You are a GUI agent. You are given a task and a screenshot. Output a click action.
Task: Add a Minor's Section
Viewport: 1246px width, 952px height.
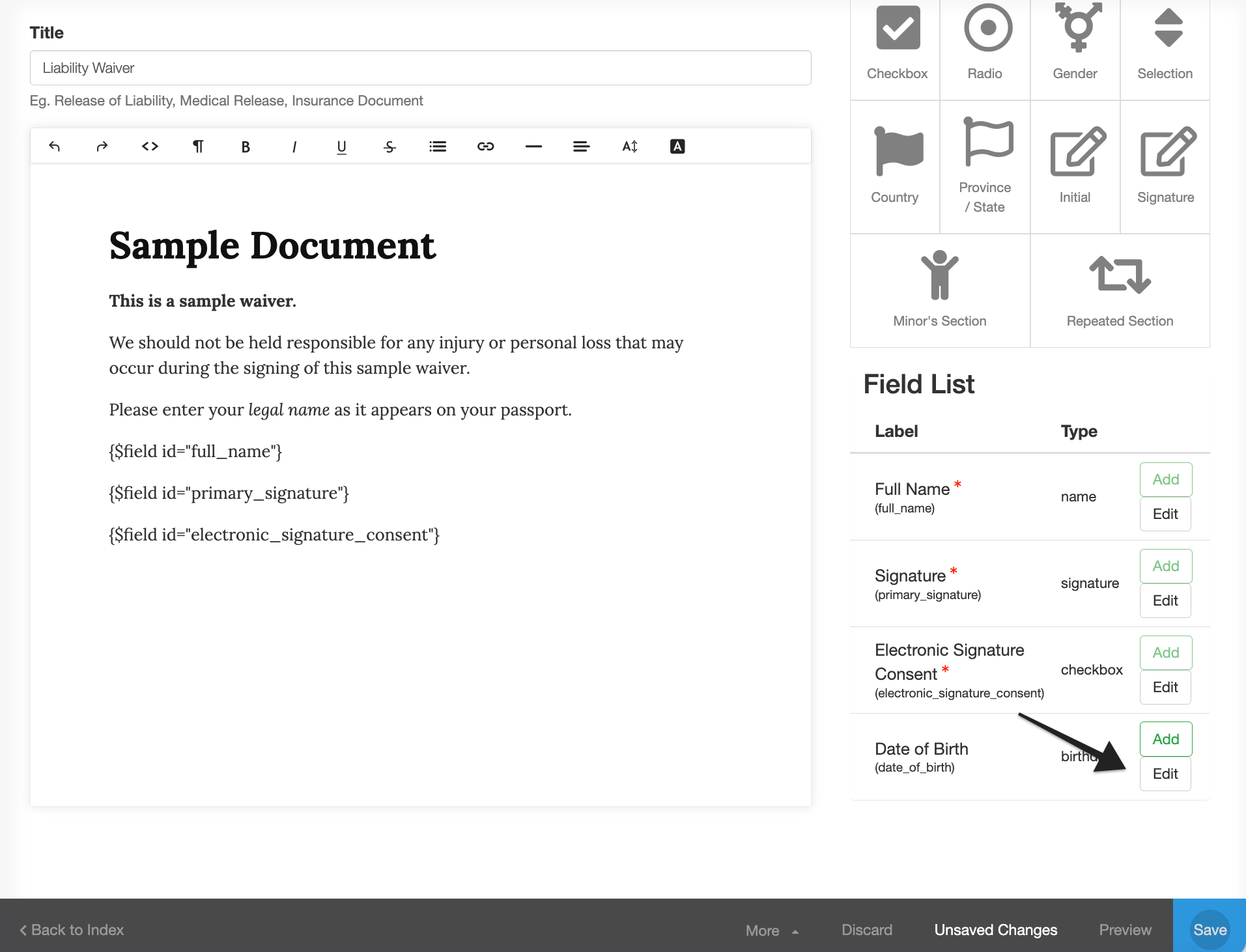pyautogui.click(x=940, y=290)
